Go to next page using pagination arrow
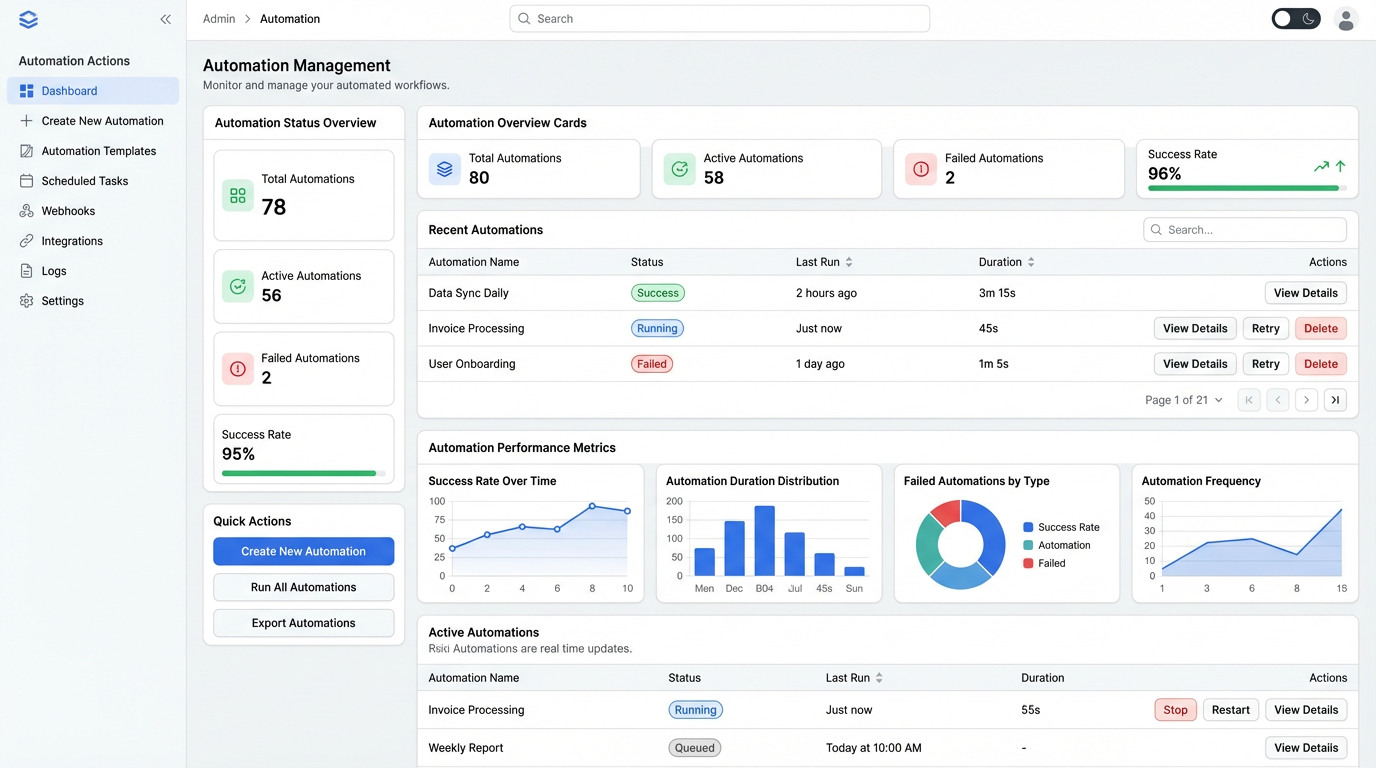The width and height of the screenshot is (1376, 768). [1305, 400]
